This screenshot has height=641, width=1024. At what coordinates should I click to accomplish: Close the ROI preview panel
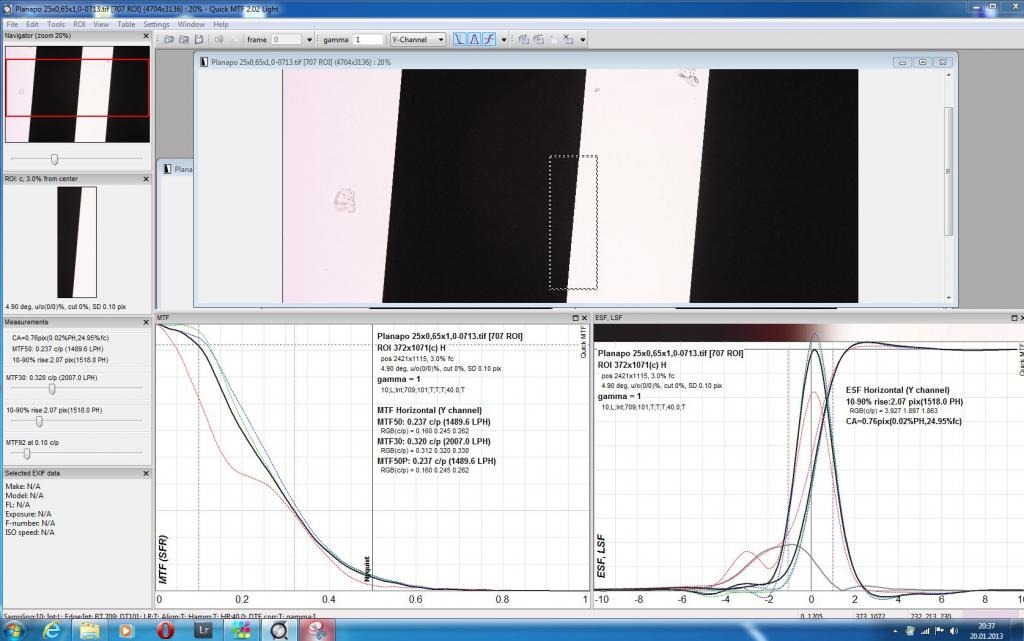146,179
